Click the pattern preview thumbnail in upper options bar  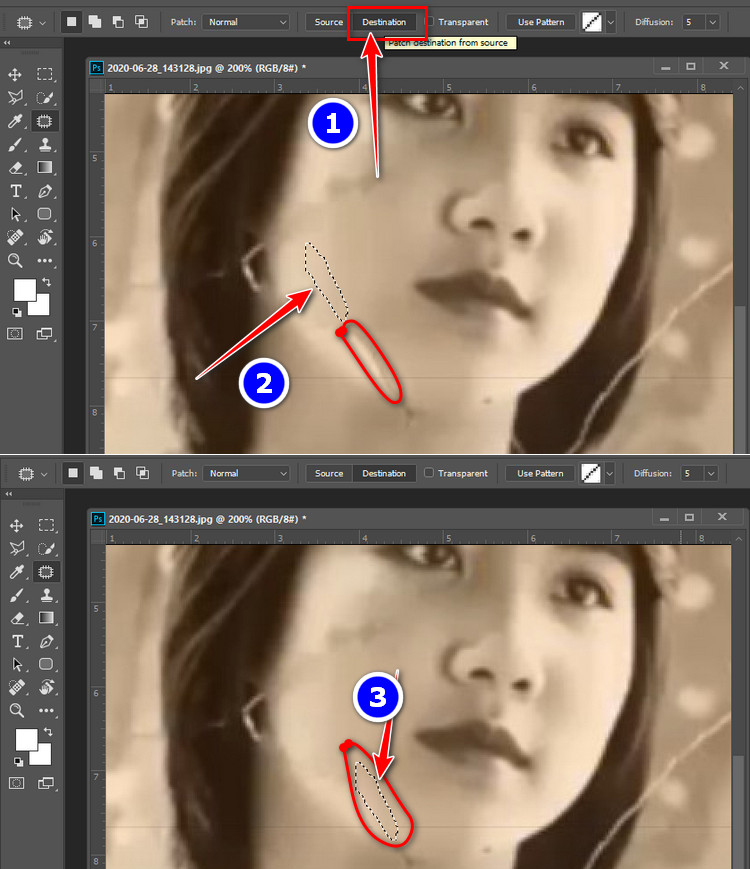(592, 22)
